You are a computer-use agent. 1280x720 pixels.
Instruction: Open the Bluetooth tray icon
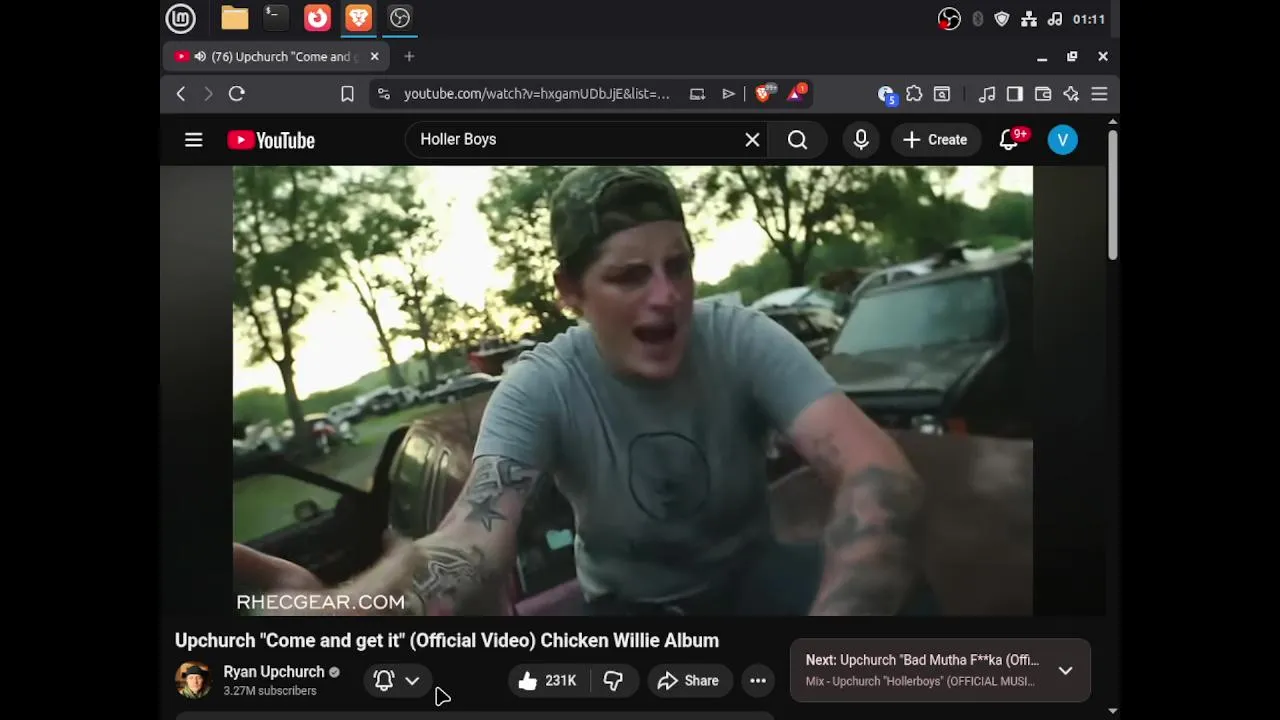pyautogui.click(x=977, y=19)
